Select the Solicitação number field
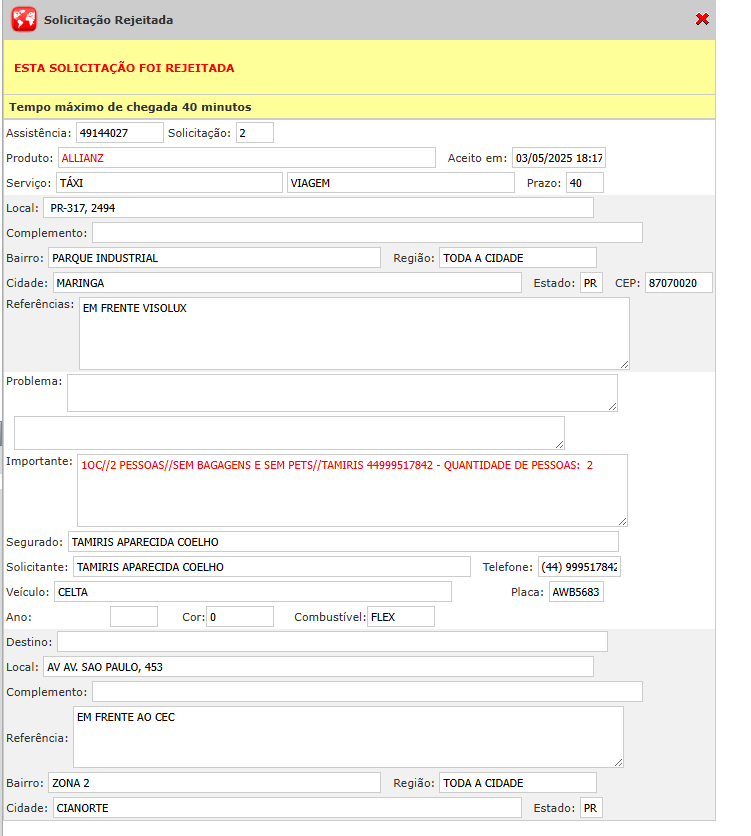The width and height of the screenshot is (751, 836). pos(254,133)
